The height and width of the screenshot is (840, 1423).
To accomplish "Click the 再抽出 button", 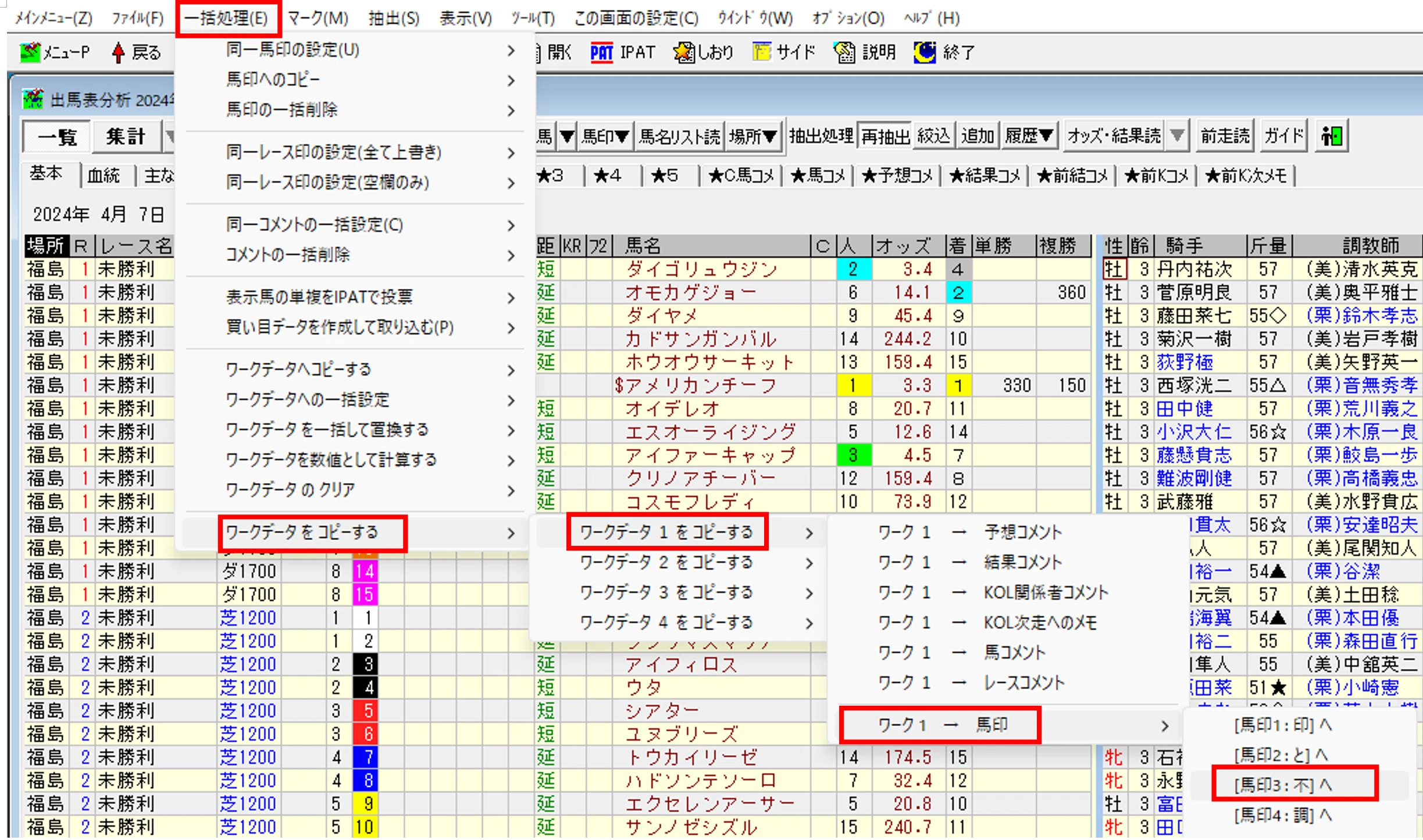I will pyautogui.click(x=885, y=137).
